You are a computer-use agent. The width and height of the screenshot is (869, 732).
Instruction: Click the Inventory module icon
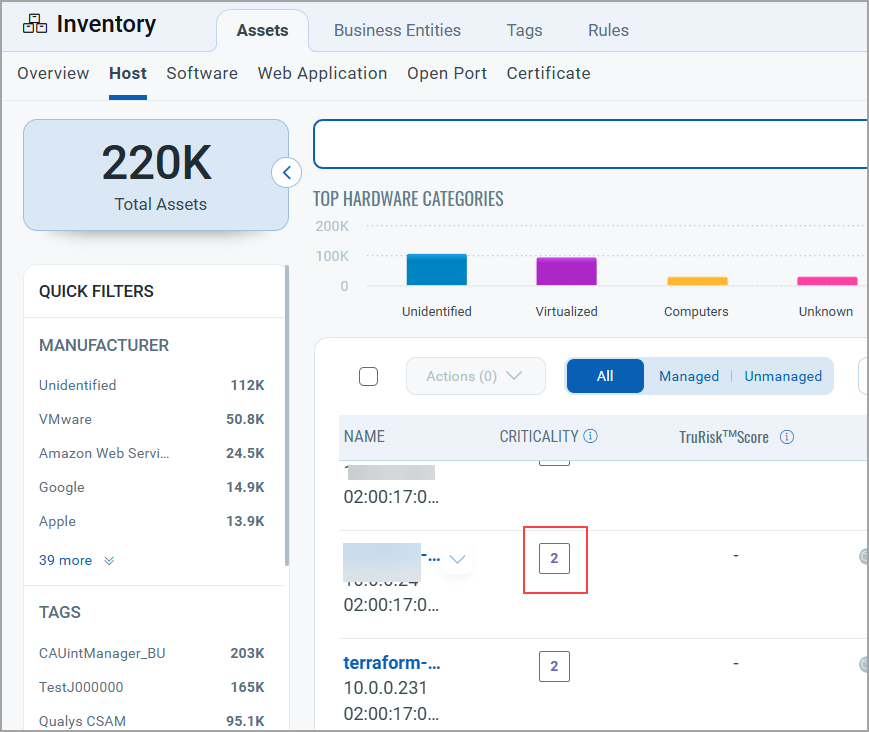34,24
